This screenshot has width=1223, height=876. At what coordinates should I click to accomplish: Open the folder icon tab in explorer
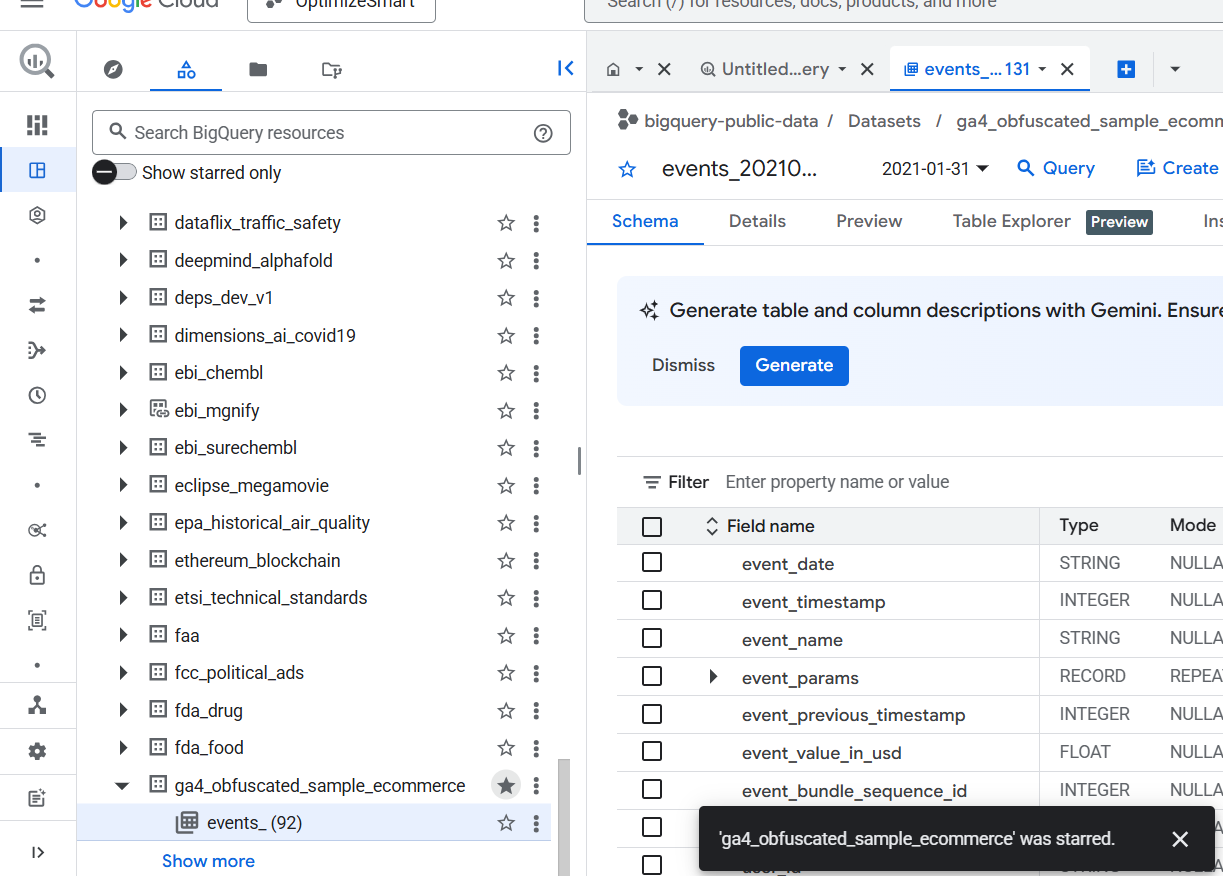[x=258, y=69]
